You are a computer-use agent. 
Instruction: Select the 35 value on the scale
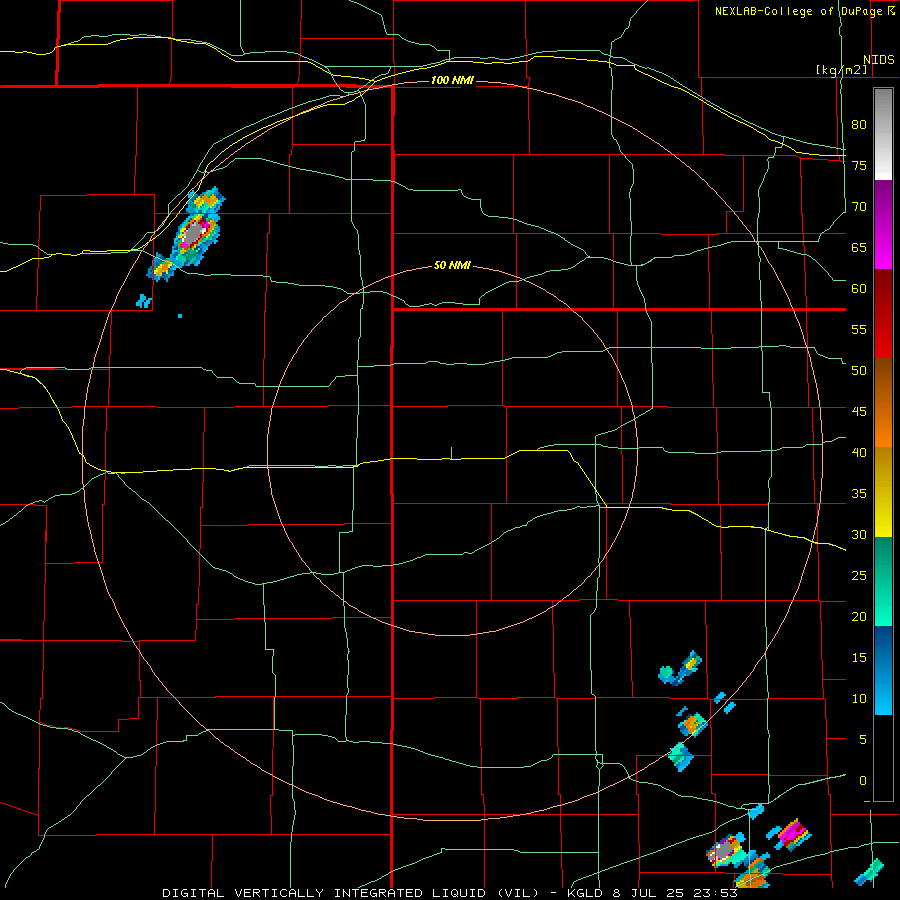coord(859,494)
